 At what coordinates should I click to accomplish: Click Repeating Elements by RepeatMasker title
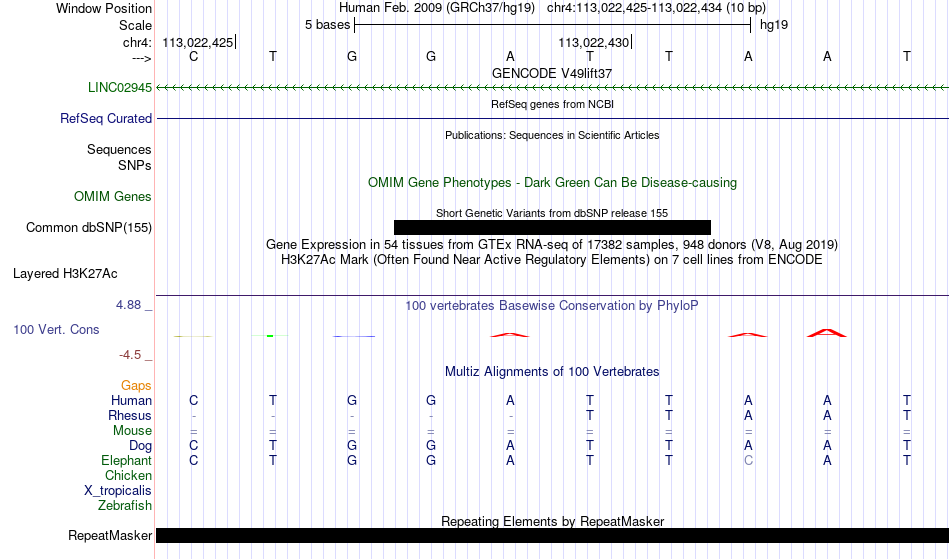(x=552, y=521)
